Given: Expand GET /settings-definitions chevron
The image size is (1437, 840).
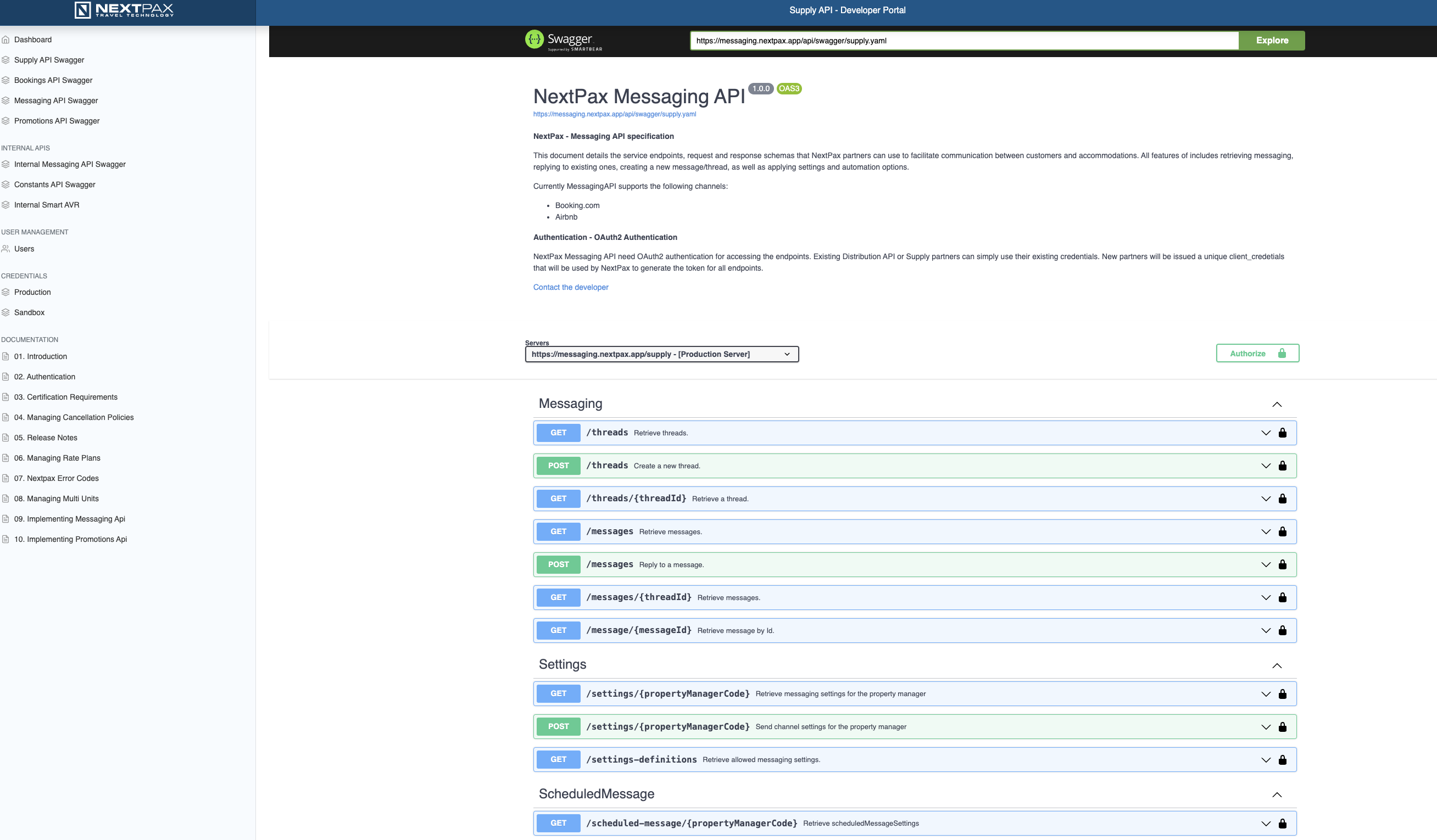Looking at the screenshot, I should tap(1266, 760).
